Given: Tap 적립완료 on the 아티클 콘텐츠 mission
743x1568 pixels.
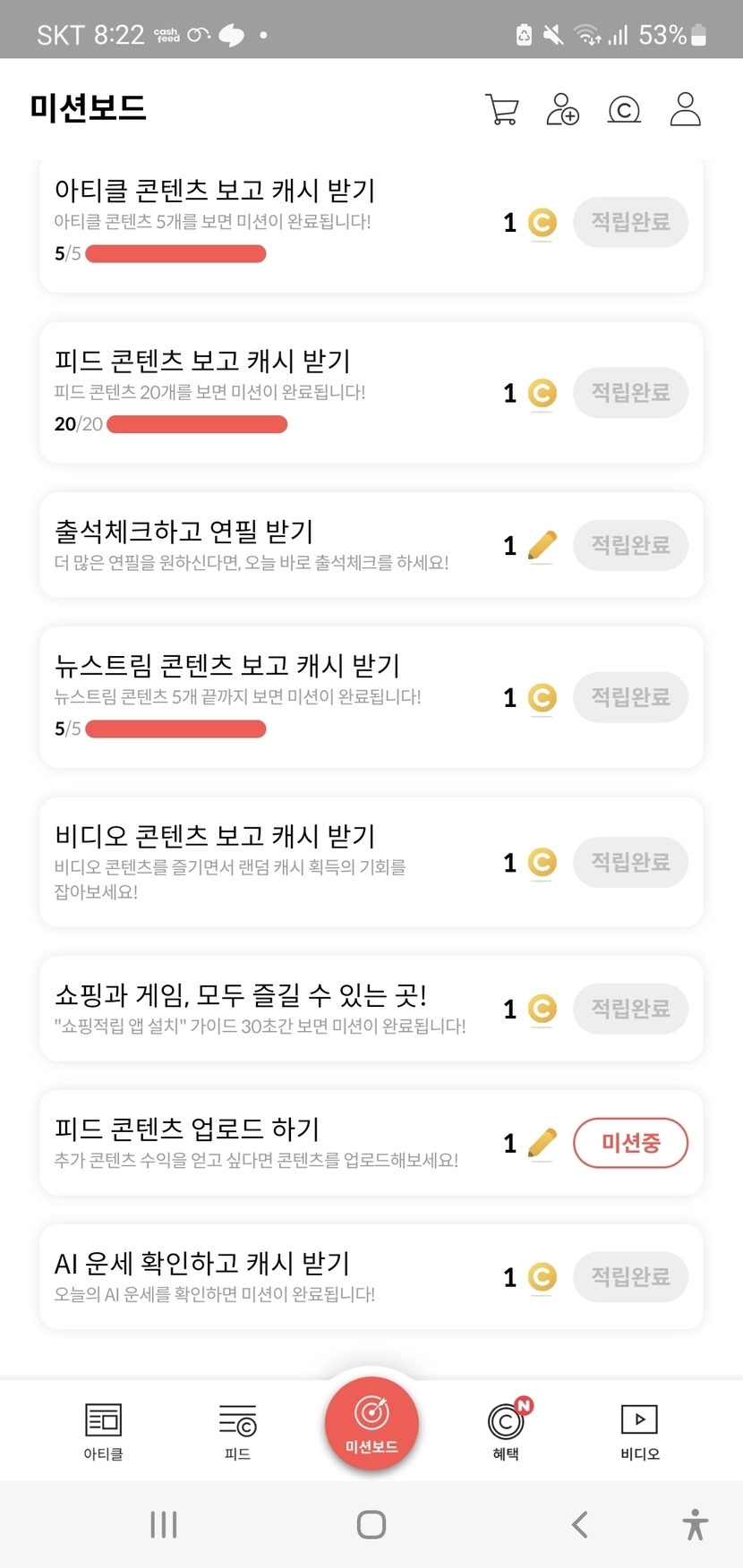Looking at the screenshot, I should 630,222.
